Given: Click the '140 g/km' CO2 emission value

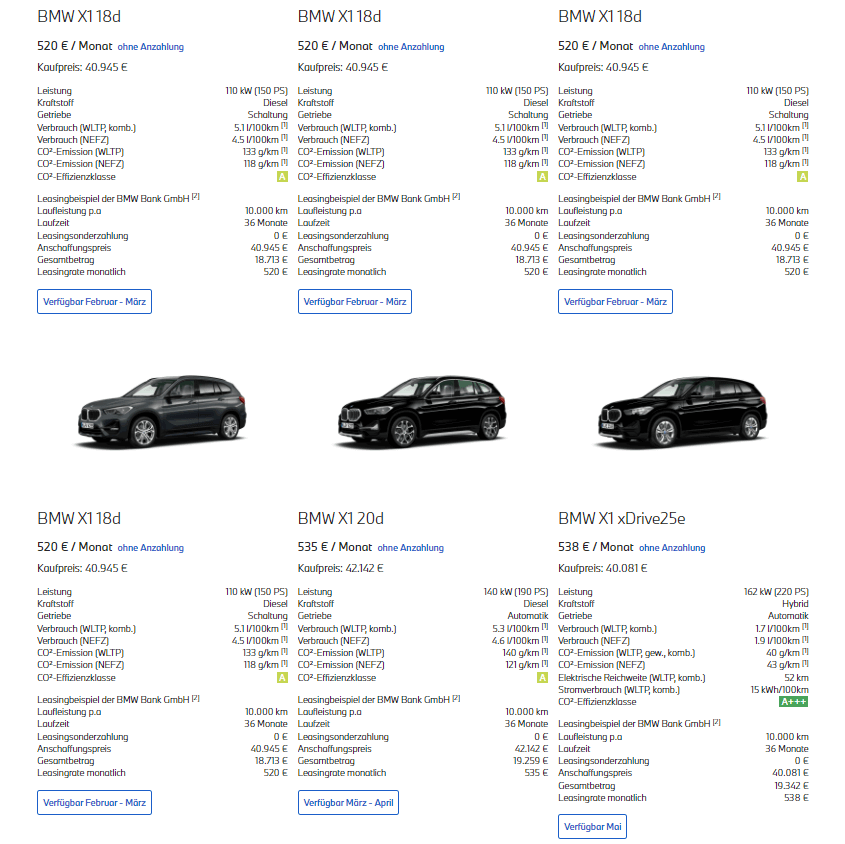Looking at the screenshot, I should [521, 653].
